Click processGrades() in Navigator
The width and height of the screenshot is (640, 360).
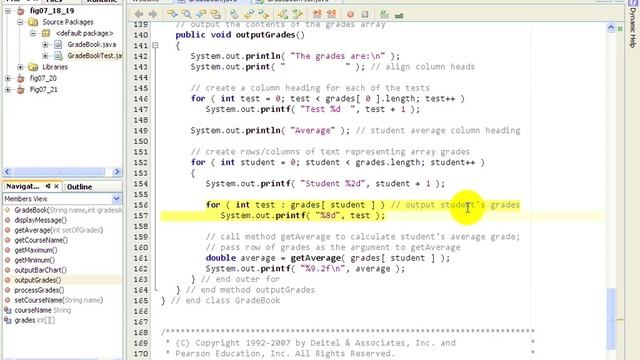coord(39,290)
